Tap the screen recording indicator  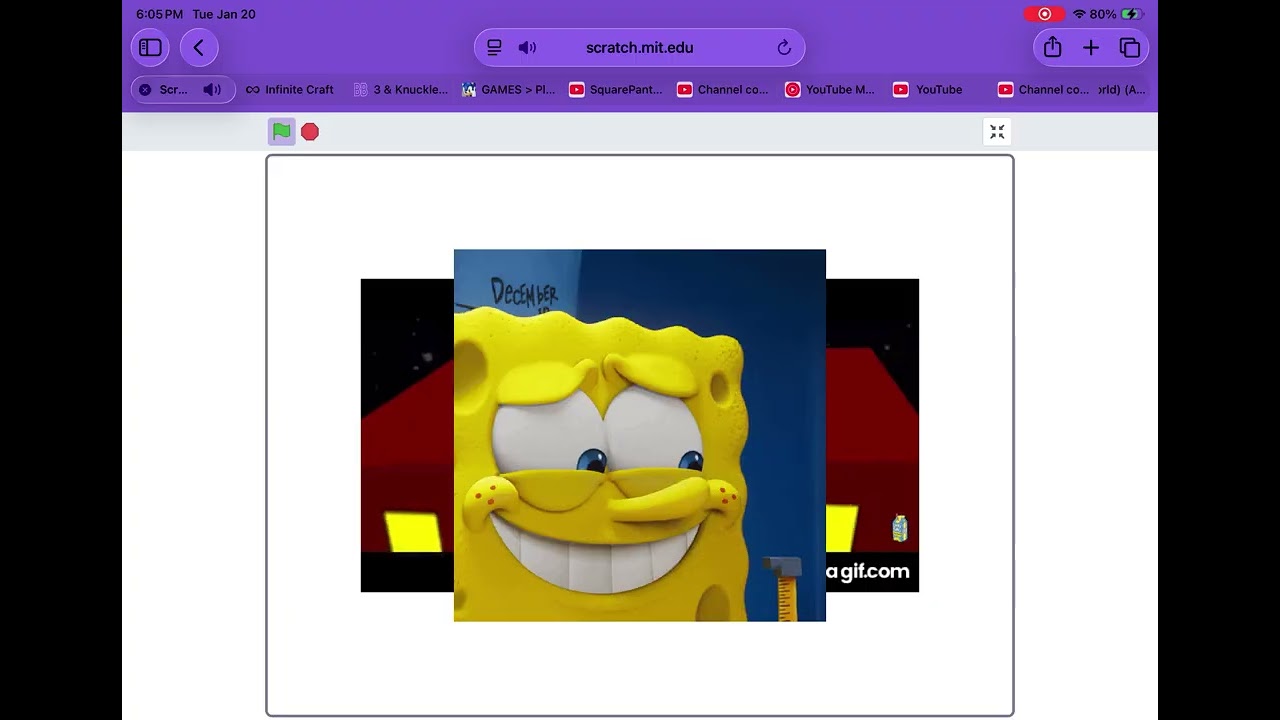click(x=1044, y=14)
